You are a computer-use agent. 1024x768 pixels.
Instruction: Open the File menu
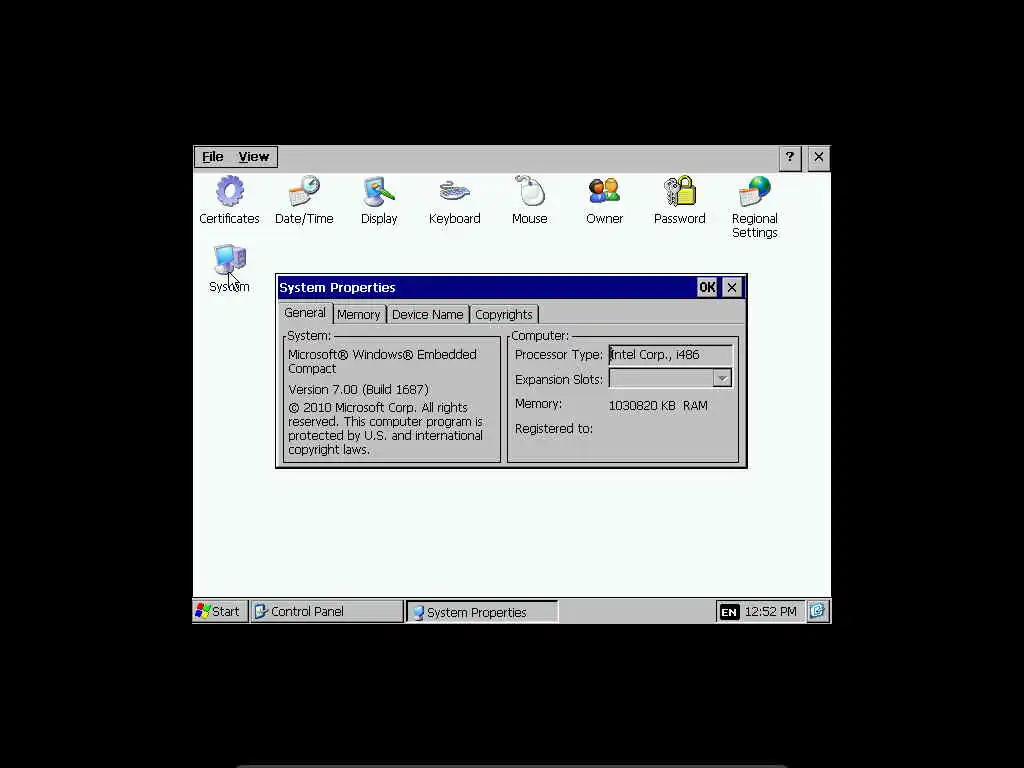coord(212,157)
